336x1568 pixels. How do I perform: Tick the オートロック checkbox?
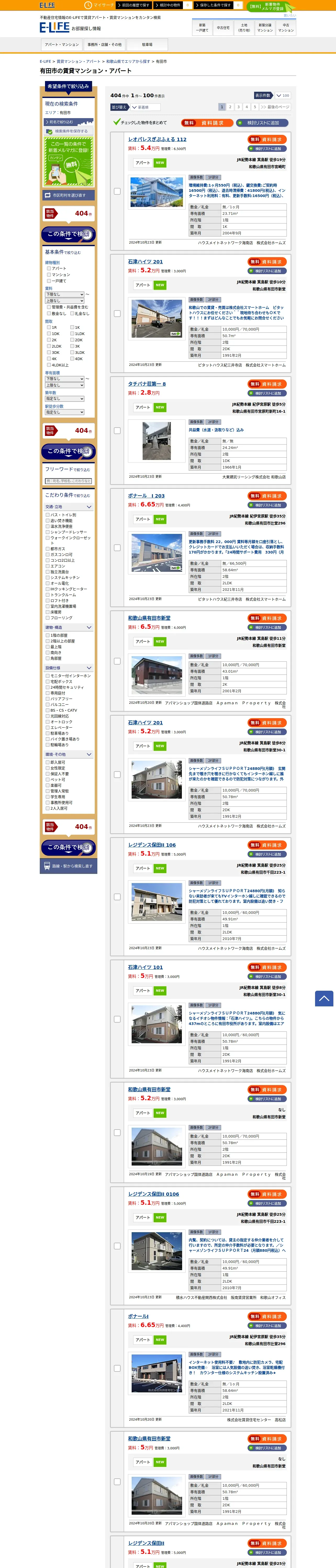click(48, 722)
